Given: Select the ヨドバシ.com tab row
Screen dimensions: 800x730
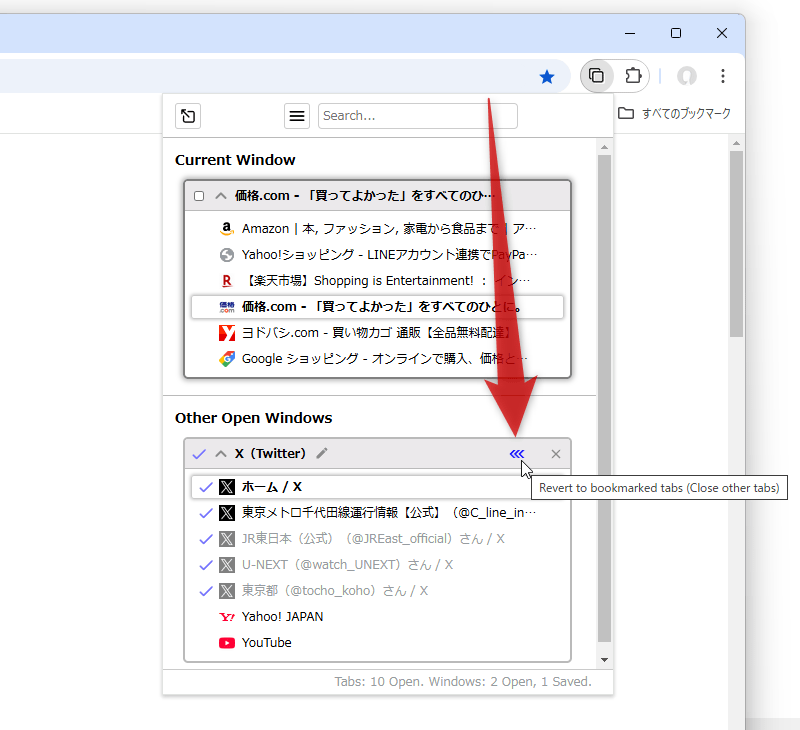Looking at the screenshot, I should click(377, 333).
